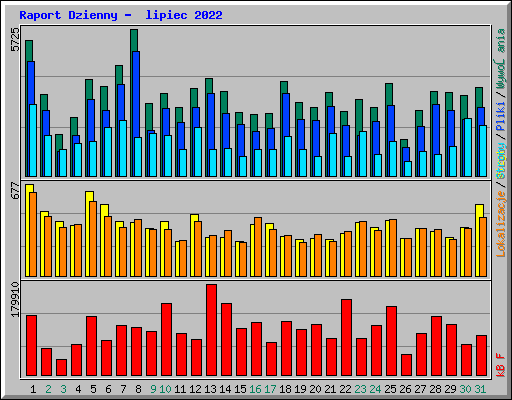Select the yellow bar for day 31
The image size is (512, 400).
click(478, 240)
